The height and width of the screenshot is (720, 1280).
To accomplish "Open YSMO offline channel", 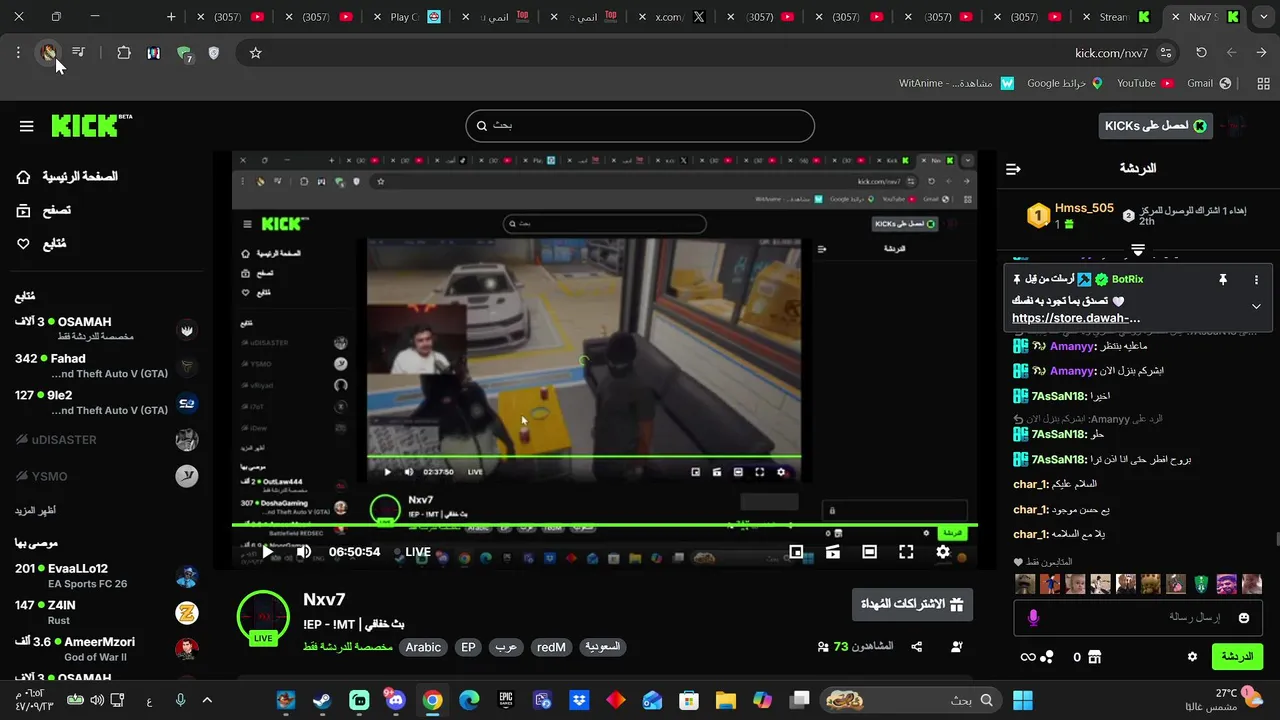I will coord(105,476).
